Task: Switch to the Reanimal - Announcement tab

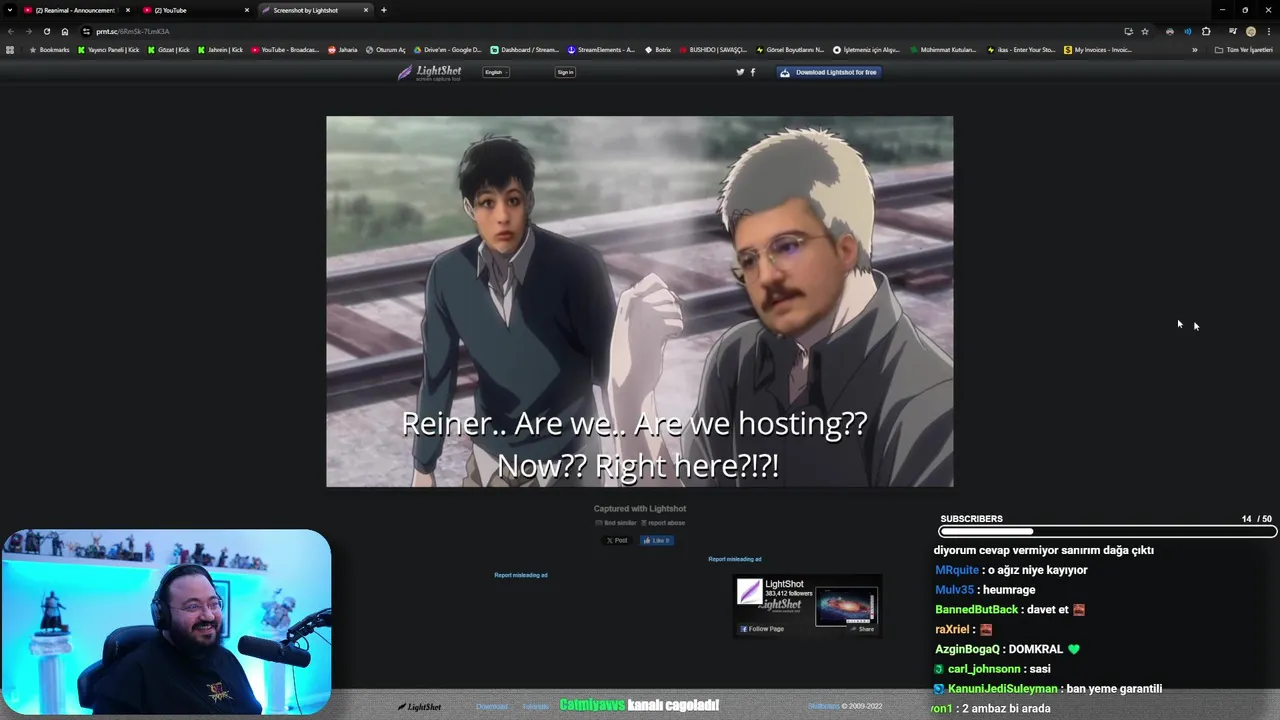Action: [x=77, y=10]
